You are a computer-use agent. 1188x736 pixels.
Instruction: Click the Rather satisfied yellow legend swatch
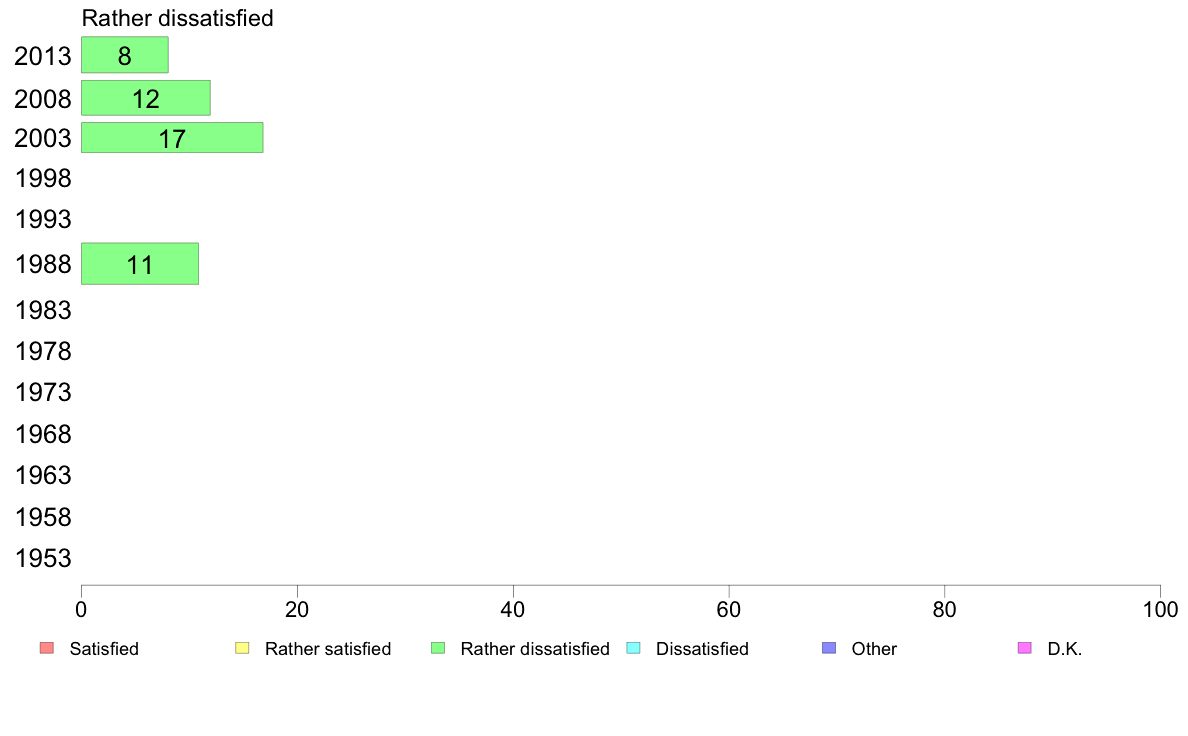[242, 648]
